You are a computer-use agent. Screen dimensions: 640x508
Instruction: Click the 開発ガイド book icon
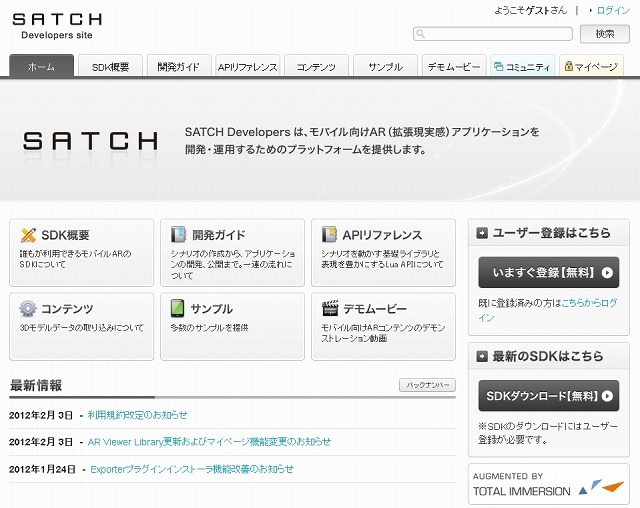[178, 235]
